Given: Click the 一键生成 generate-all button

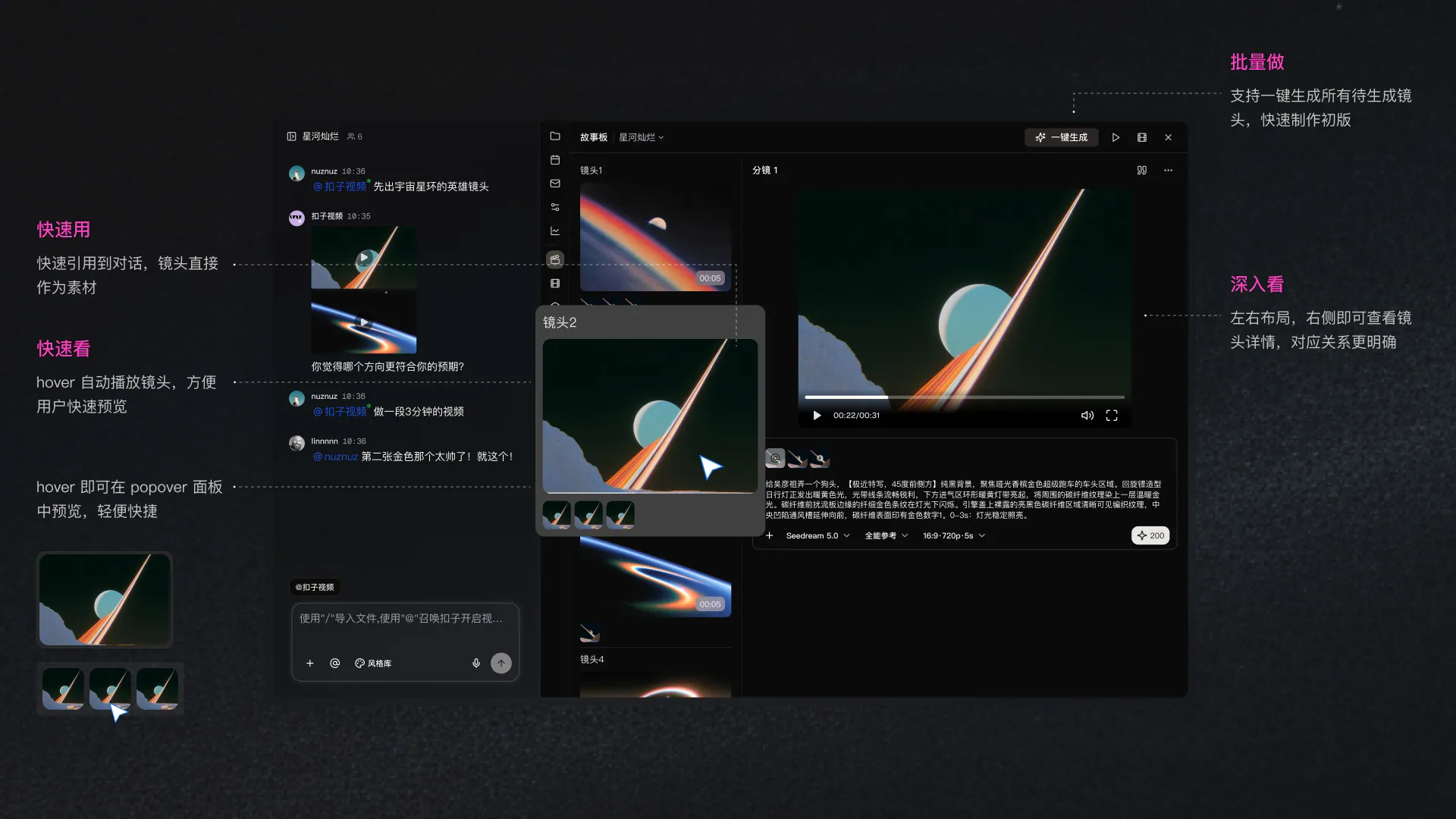Looking at the screenshot, I should click(x=1062, y=137).
